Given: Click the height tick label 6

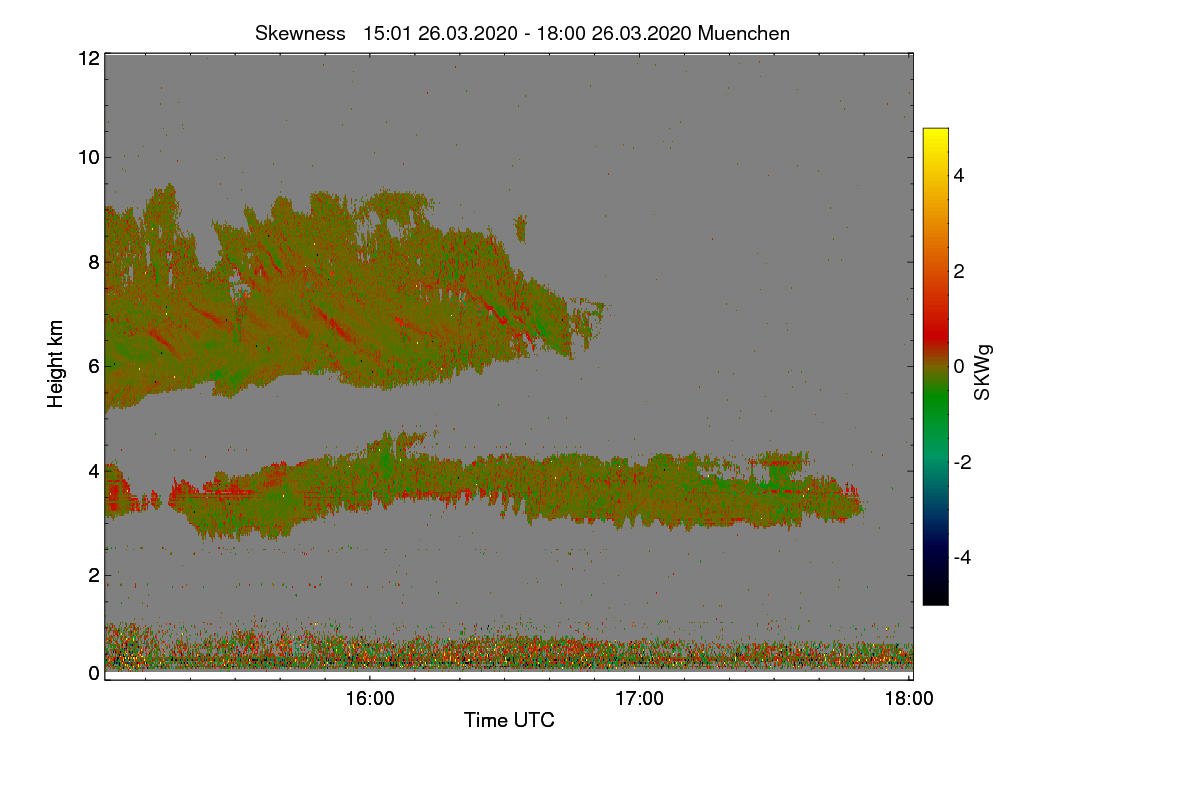Looking at the screenshot, I should point(93,366).
